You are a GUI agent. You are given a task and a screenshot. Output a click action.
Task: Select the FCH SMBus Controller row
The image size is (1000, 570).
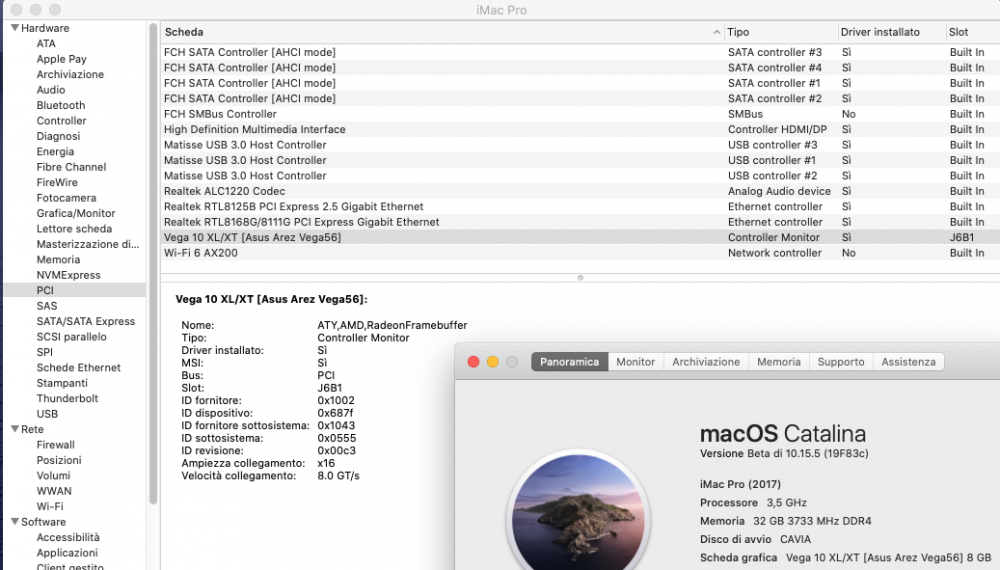click(x=580, y=114)
